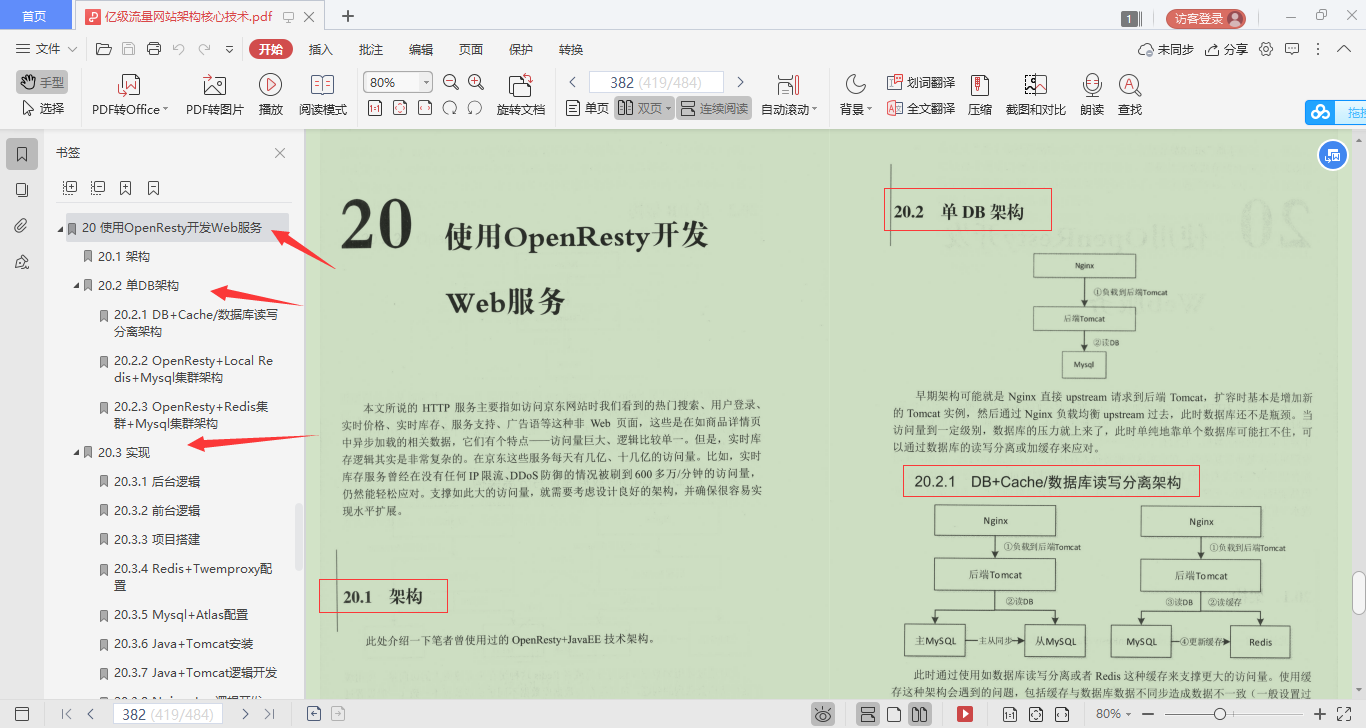Open 查找 search
This screenshot has height=728, width=1366.
pyautogui.click(x=1130, y=93)
